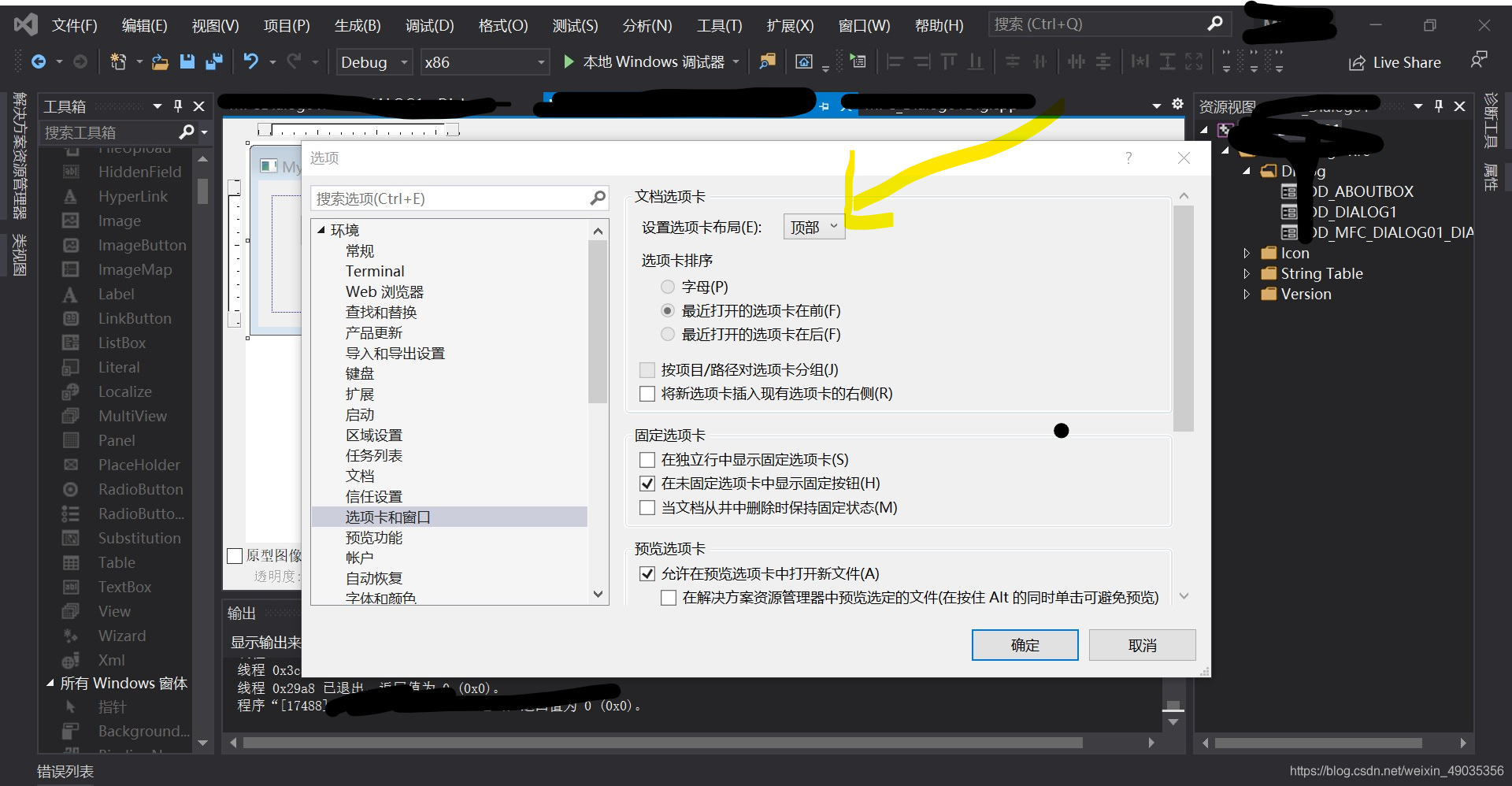The width and height of the screenshot is (1512, 786).
Task: Click the Live Share icon
Action: click(x=1357, y=63)
